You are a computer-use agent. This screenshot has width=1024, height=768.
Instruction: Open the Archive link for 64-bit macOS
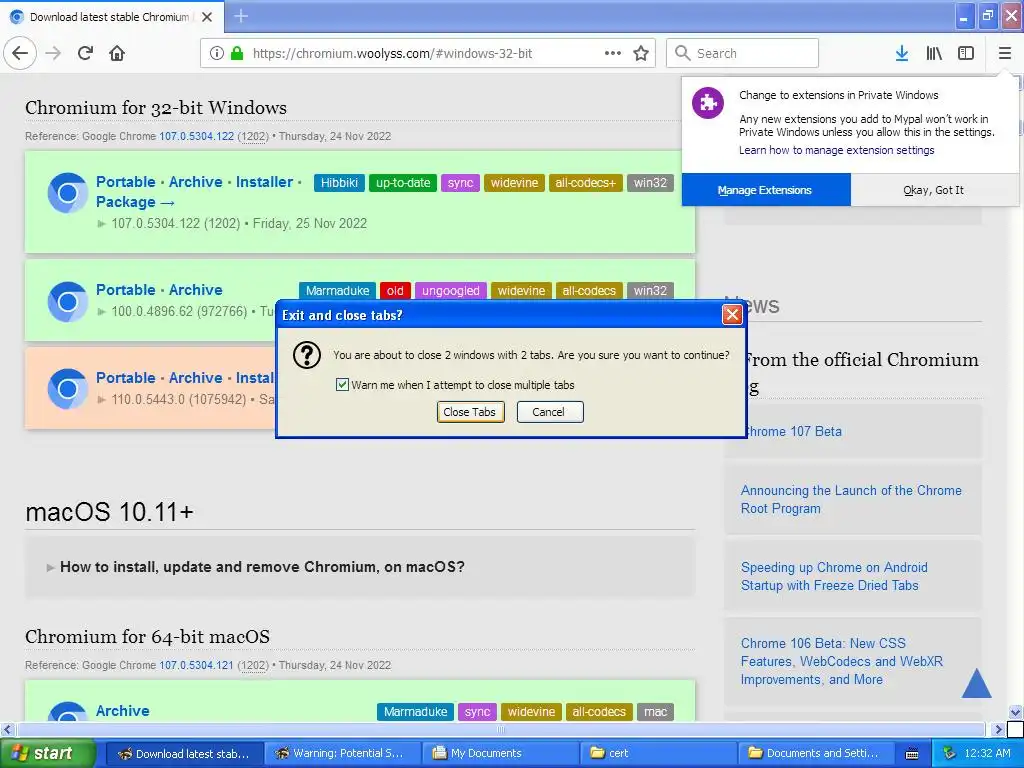123,711
